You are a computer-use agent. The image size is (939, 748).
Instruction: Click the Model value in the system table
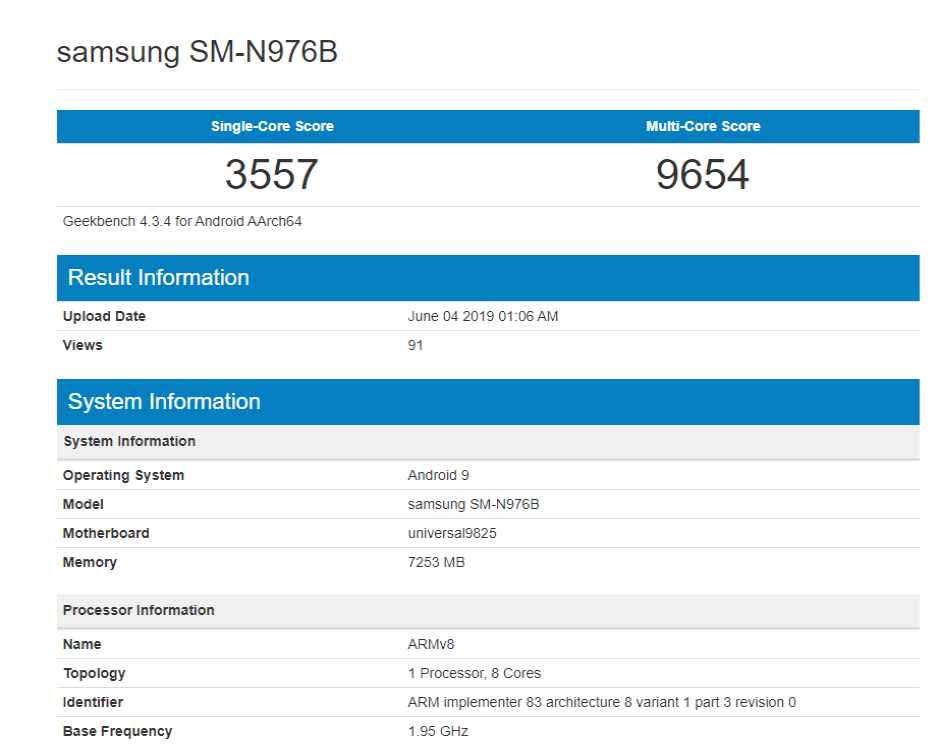pyautogui.click(x=473, y=504)
